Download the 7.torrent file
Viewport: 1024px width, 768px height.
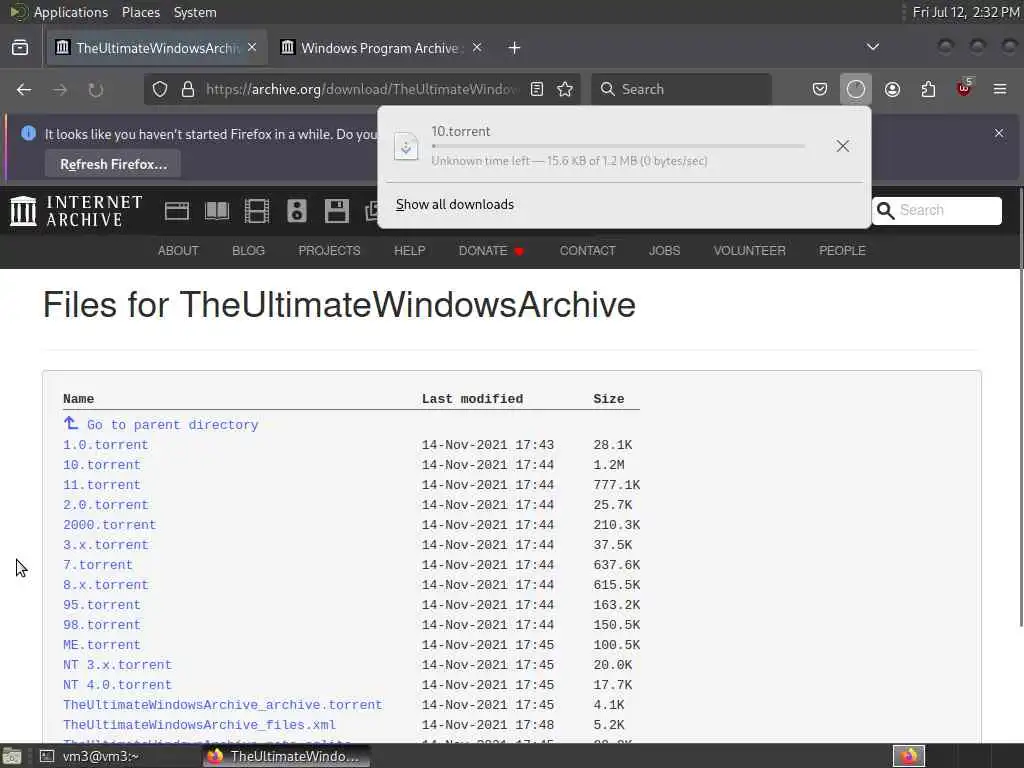[x=97, y=565]
